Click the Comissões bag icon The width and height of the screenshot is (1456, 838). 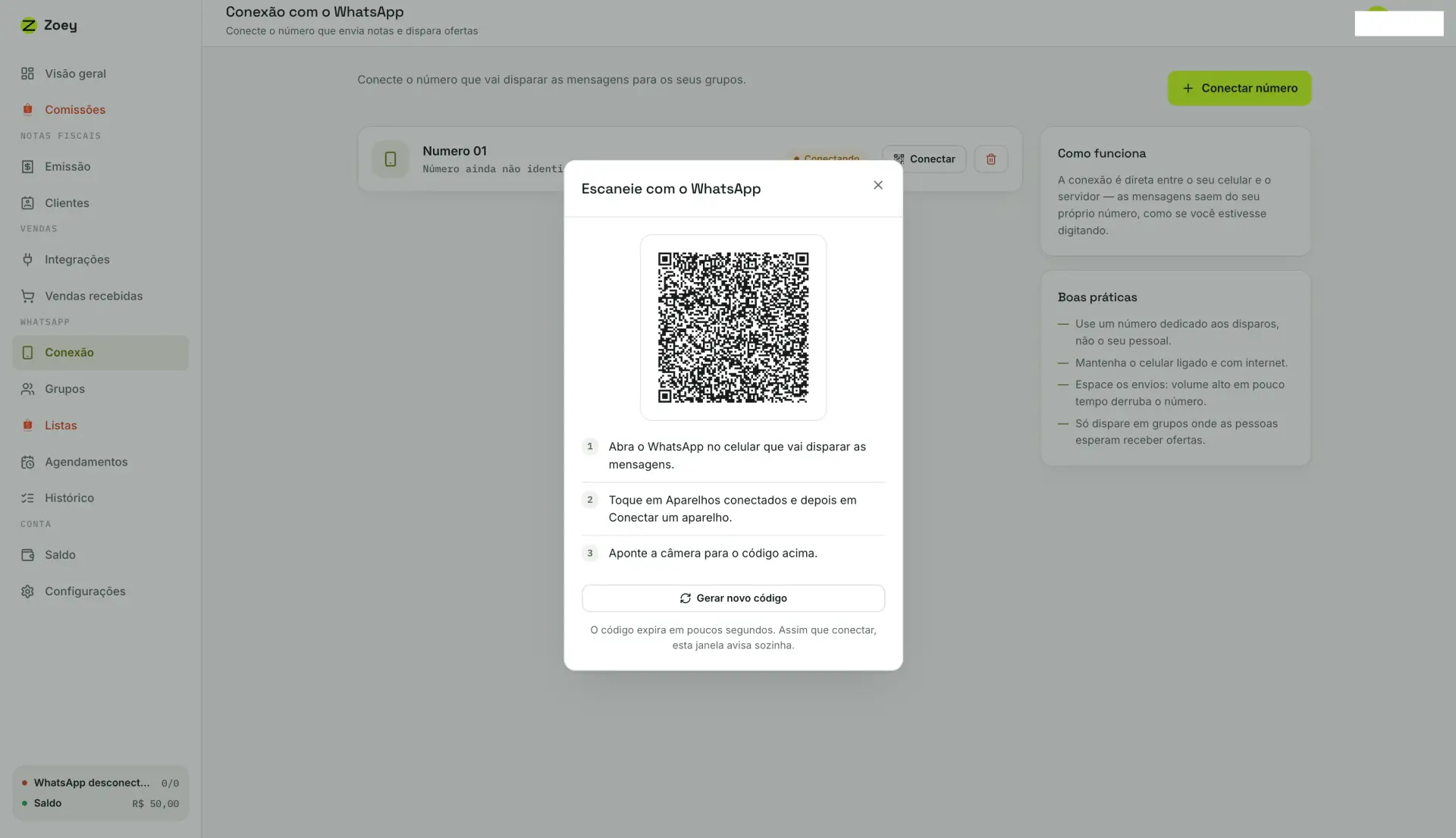point(27,109)
